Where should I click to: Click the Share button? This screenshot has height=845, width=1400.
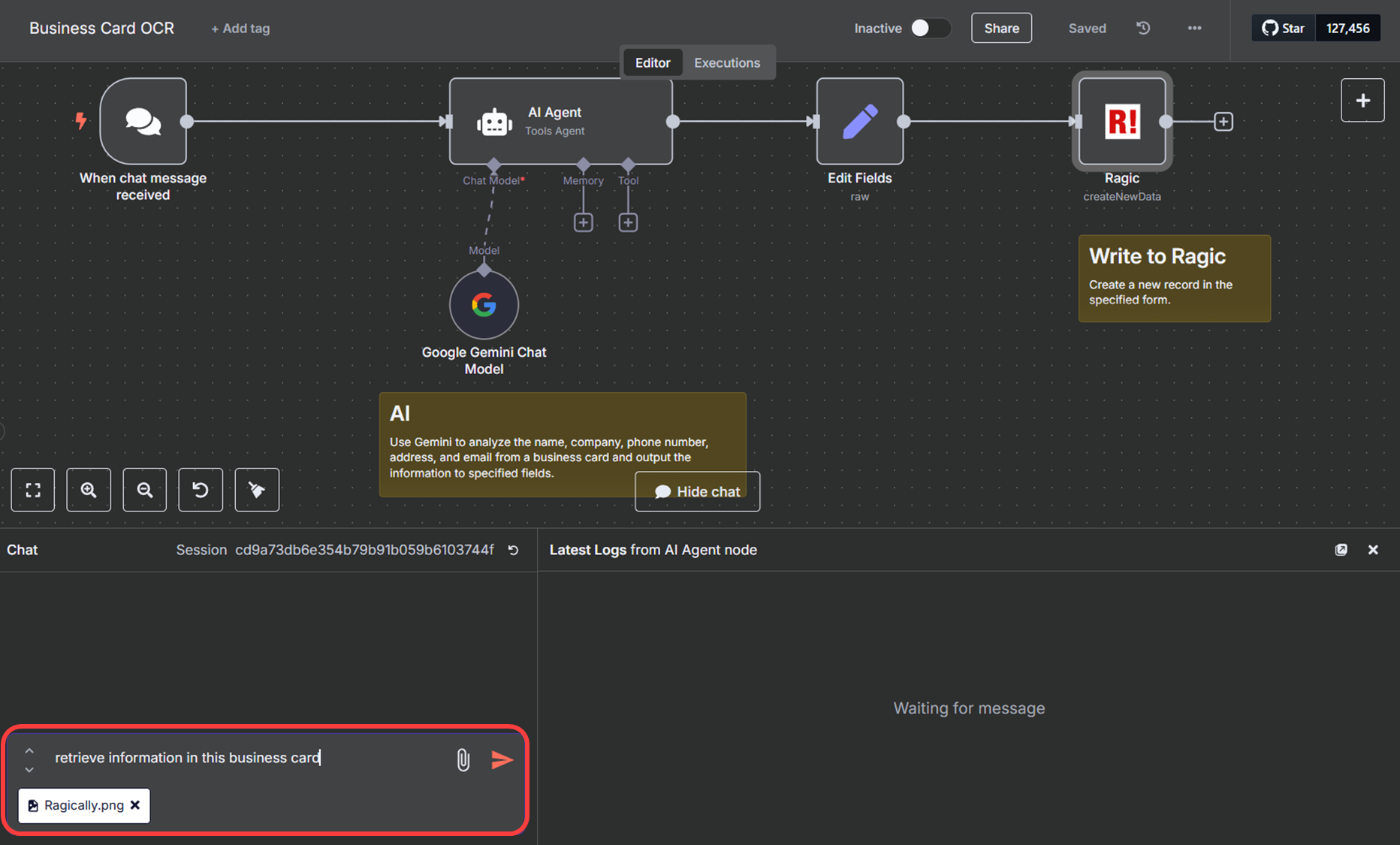(x=1001, y=28)
